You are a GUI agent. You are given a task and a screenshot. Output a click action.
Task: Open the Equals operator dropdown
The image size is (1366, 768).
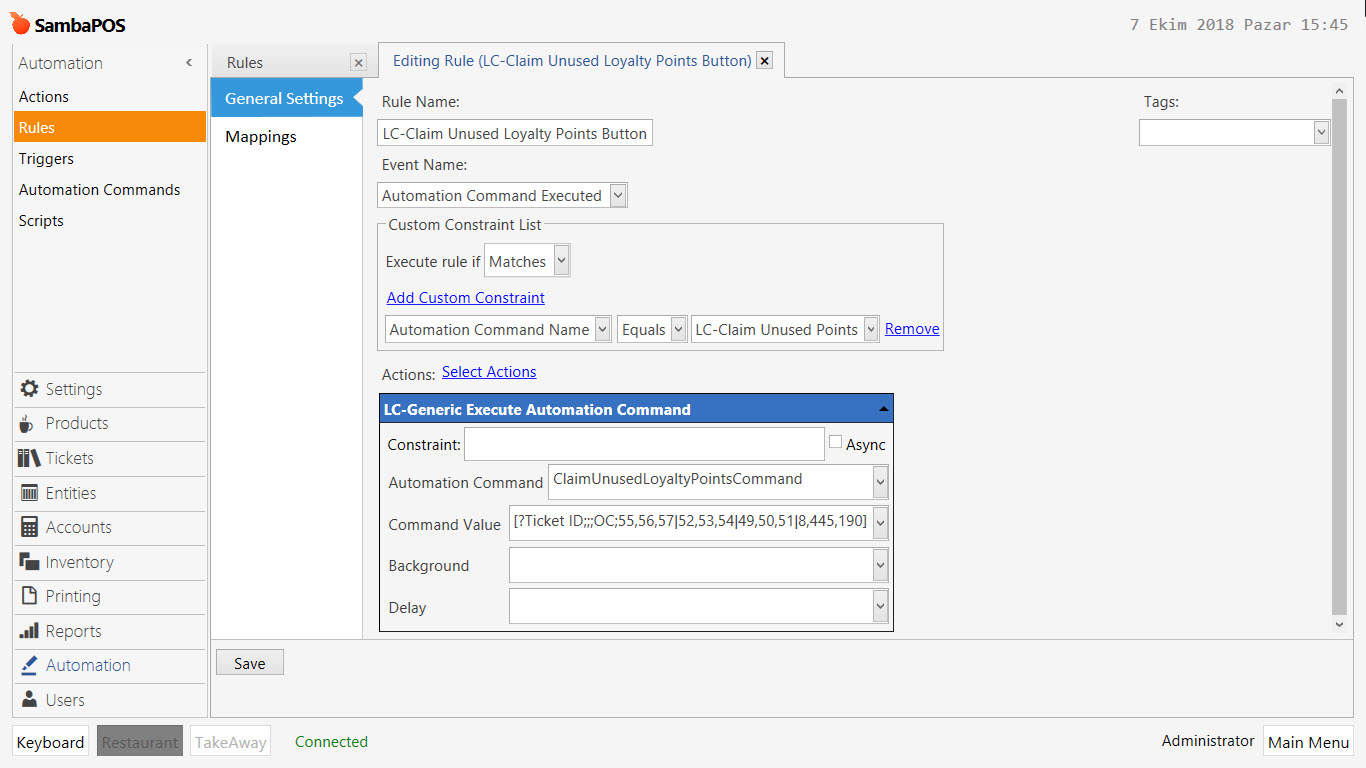[x=679, y=329]
